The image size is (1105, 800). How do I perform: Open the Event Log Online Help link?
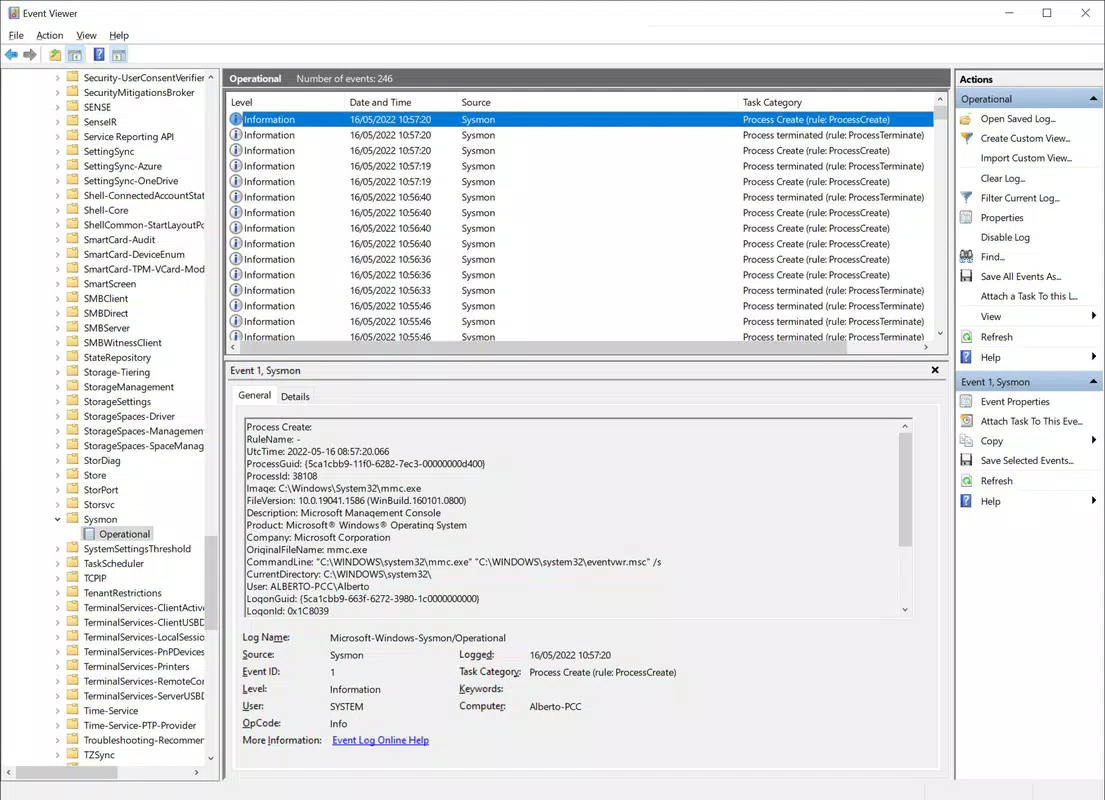[381, 740]
